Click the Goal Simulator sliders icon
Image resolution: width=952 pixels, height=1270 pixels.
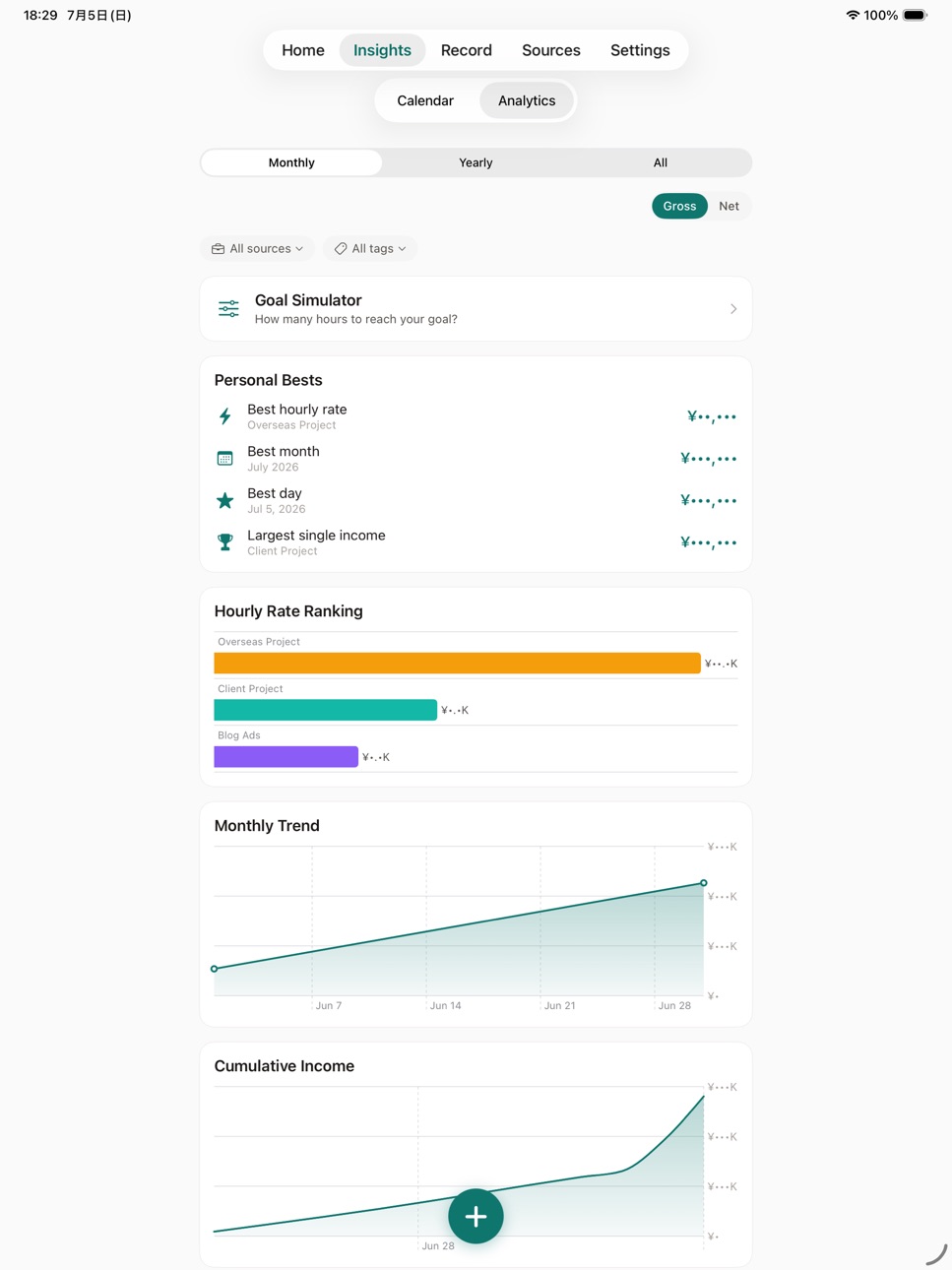228,309
